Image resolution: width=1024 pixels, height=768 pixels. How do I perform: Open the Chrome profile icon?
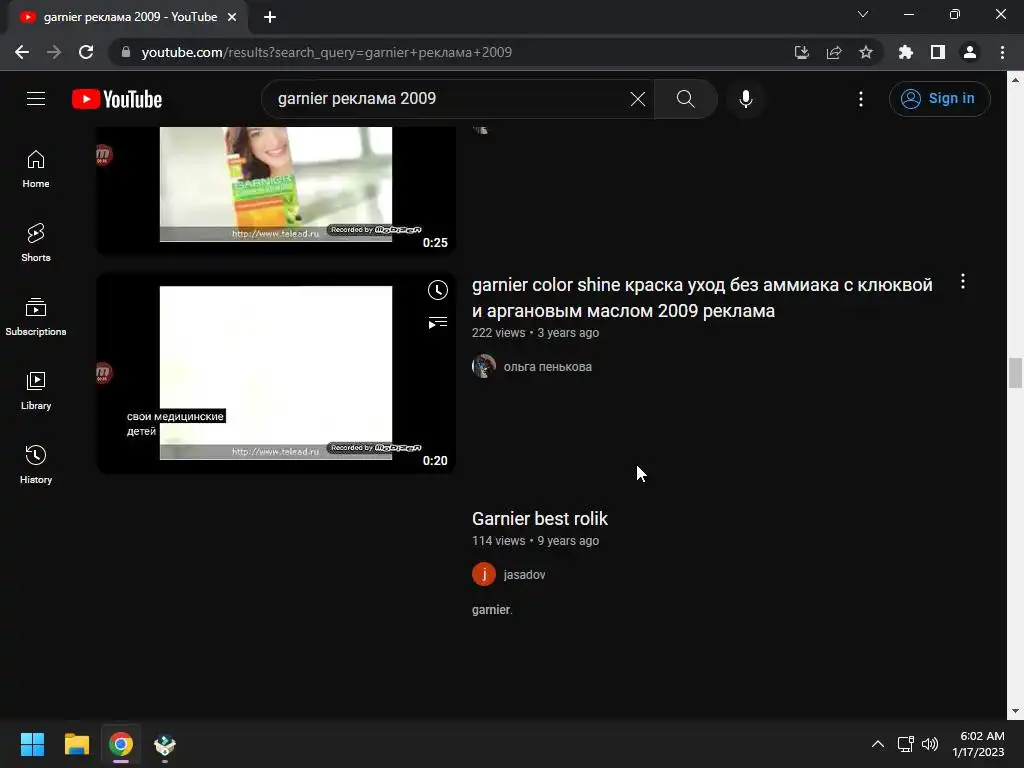coord(969,52)
